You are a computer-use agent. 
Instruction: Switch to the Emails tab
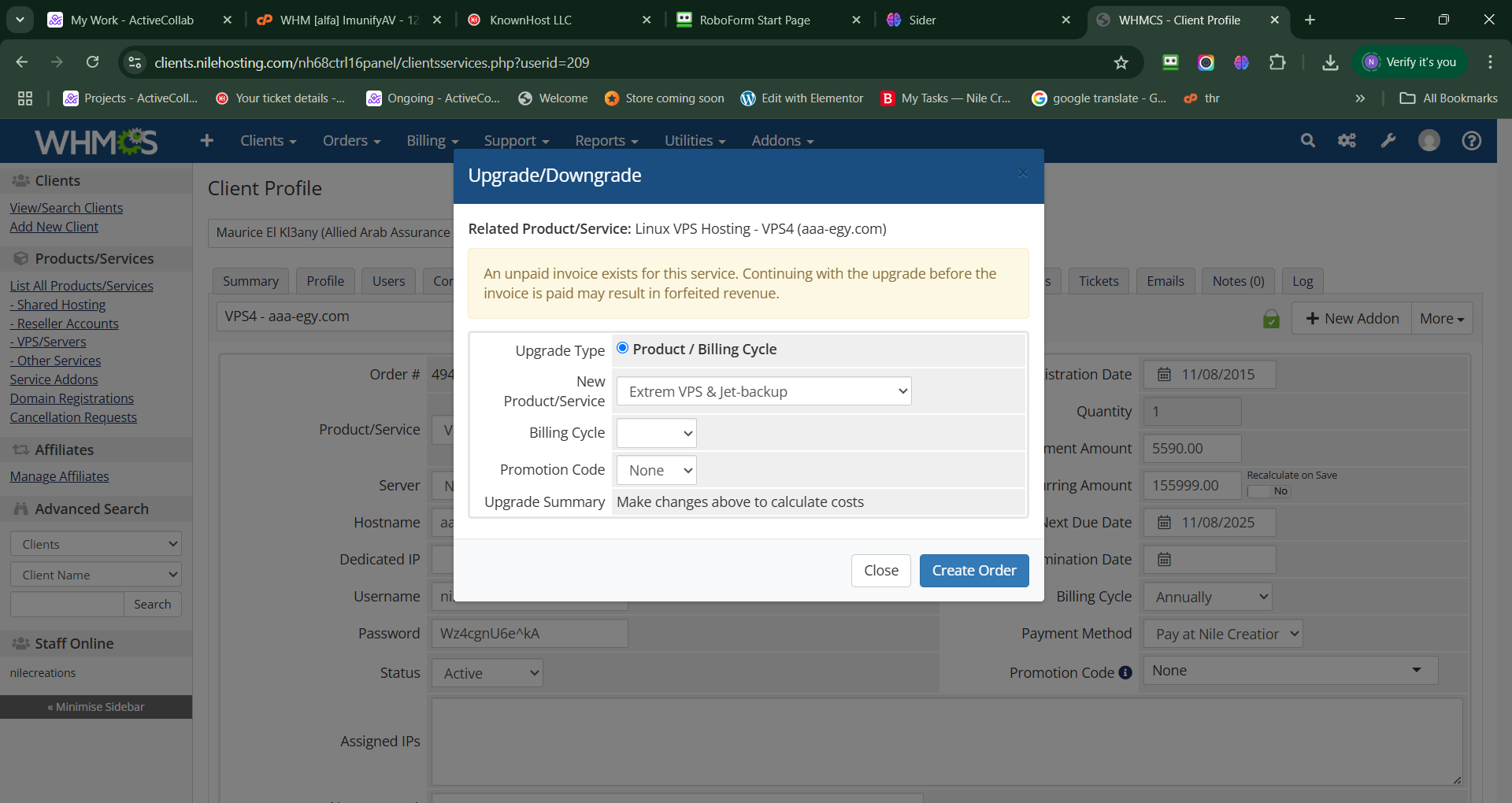[x=1165, y=281]
